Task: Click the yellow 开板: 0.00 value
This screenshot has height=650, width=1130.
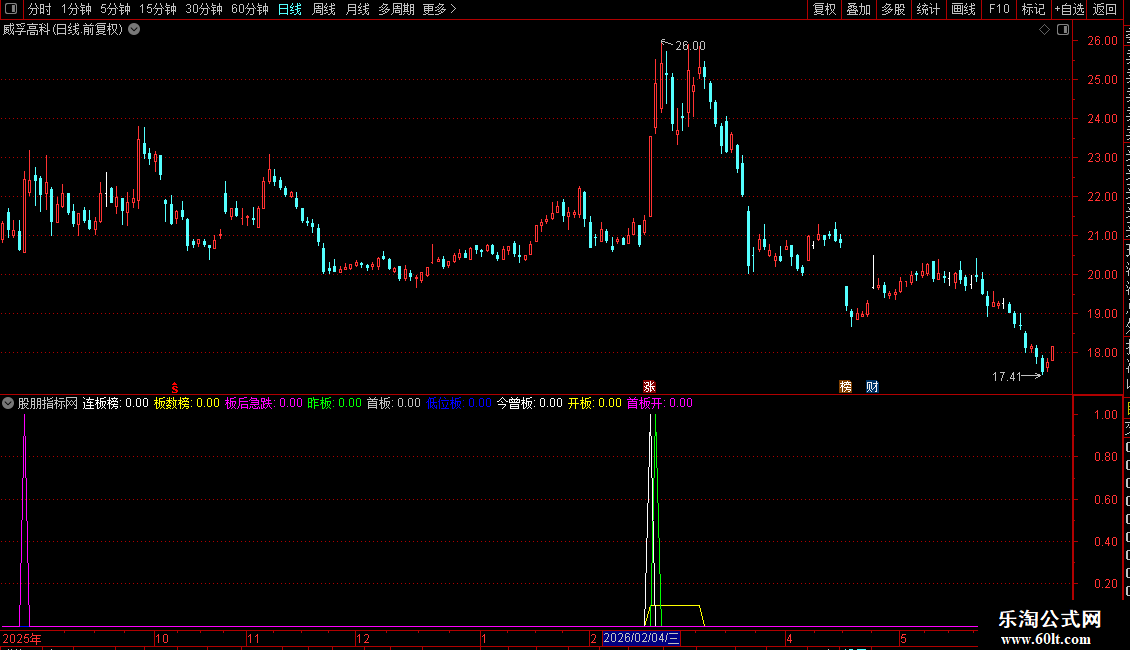Action: 595,404
